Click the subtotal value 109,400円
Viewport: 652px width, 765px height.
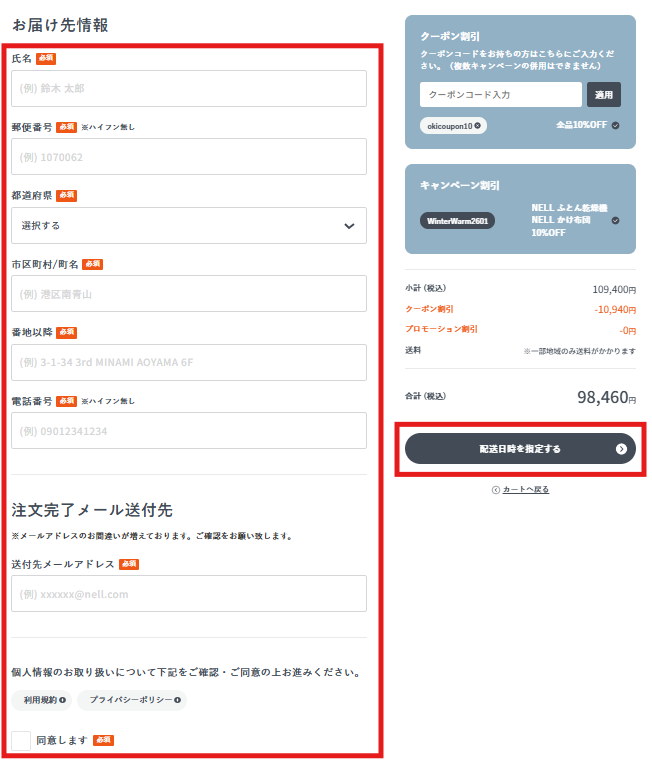(614, 290)
